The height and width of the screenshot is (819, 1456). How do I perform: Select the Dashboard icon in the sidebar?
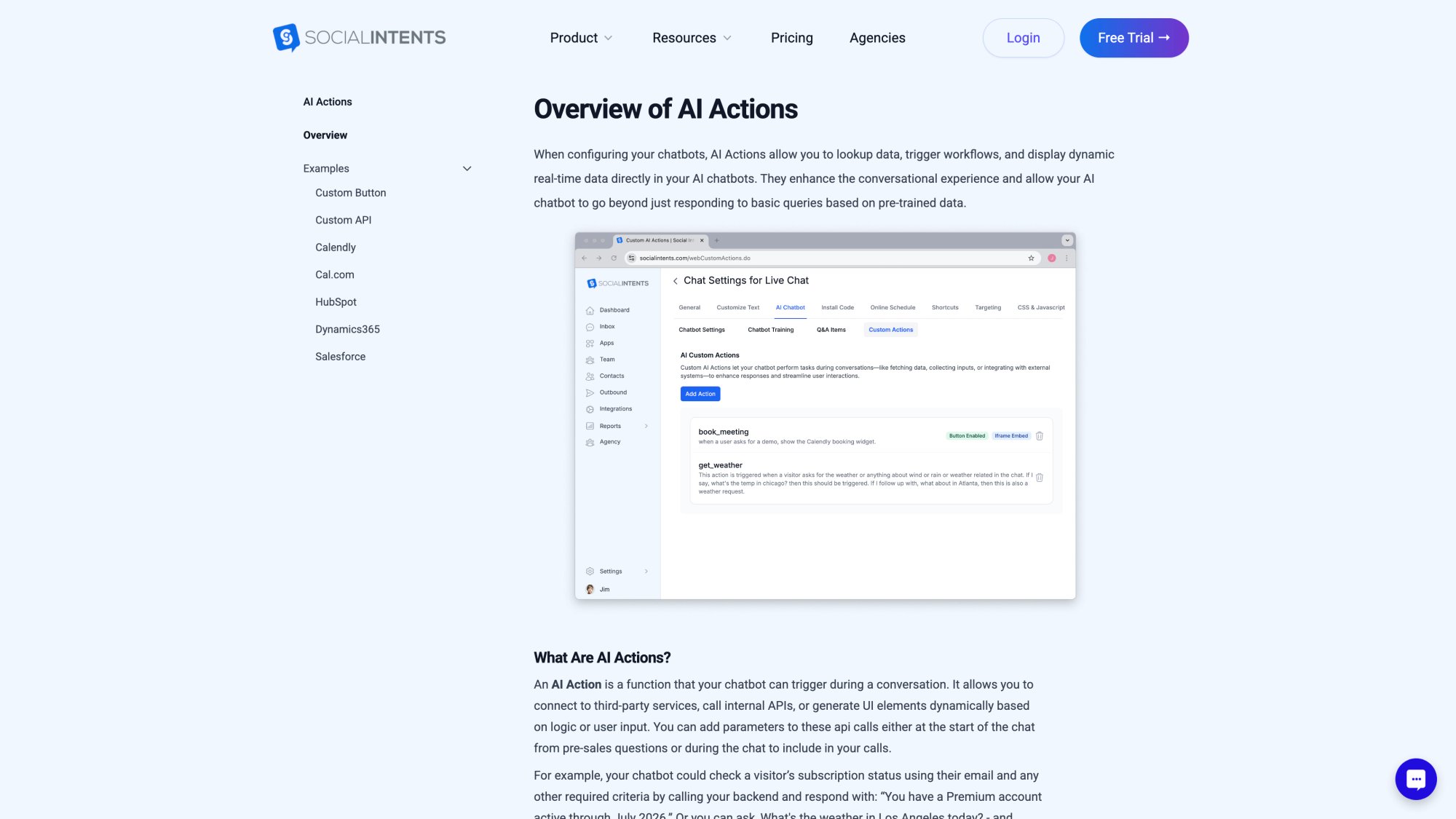coord(590,309)
